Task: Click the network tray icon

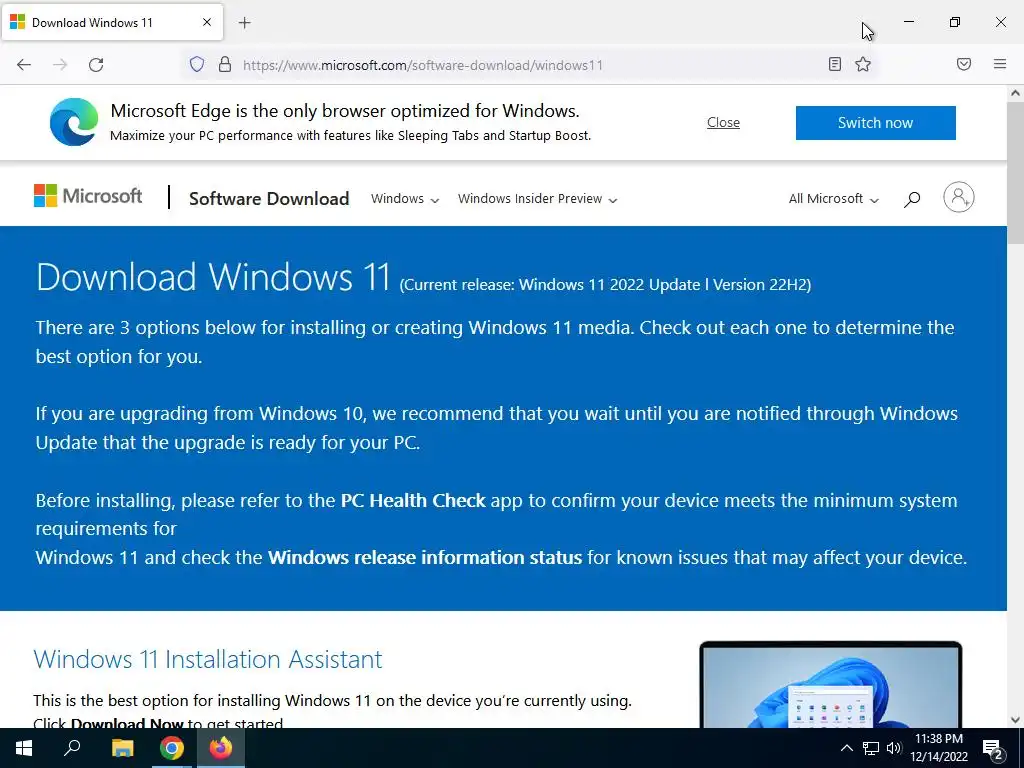Action: coord(871,748)
